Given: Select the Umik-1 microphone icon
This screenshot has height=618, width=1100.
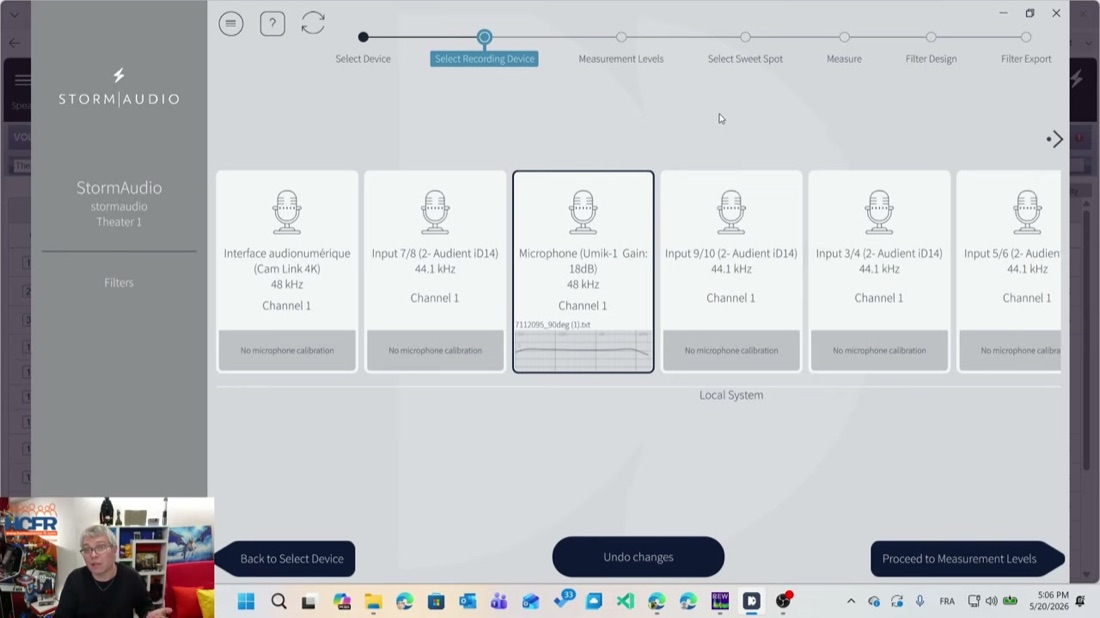Looking at the screenshot, I should 583,212.
